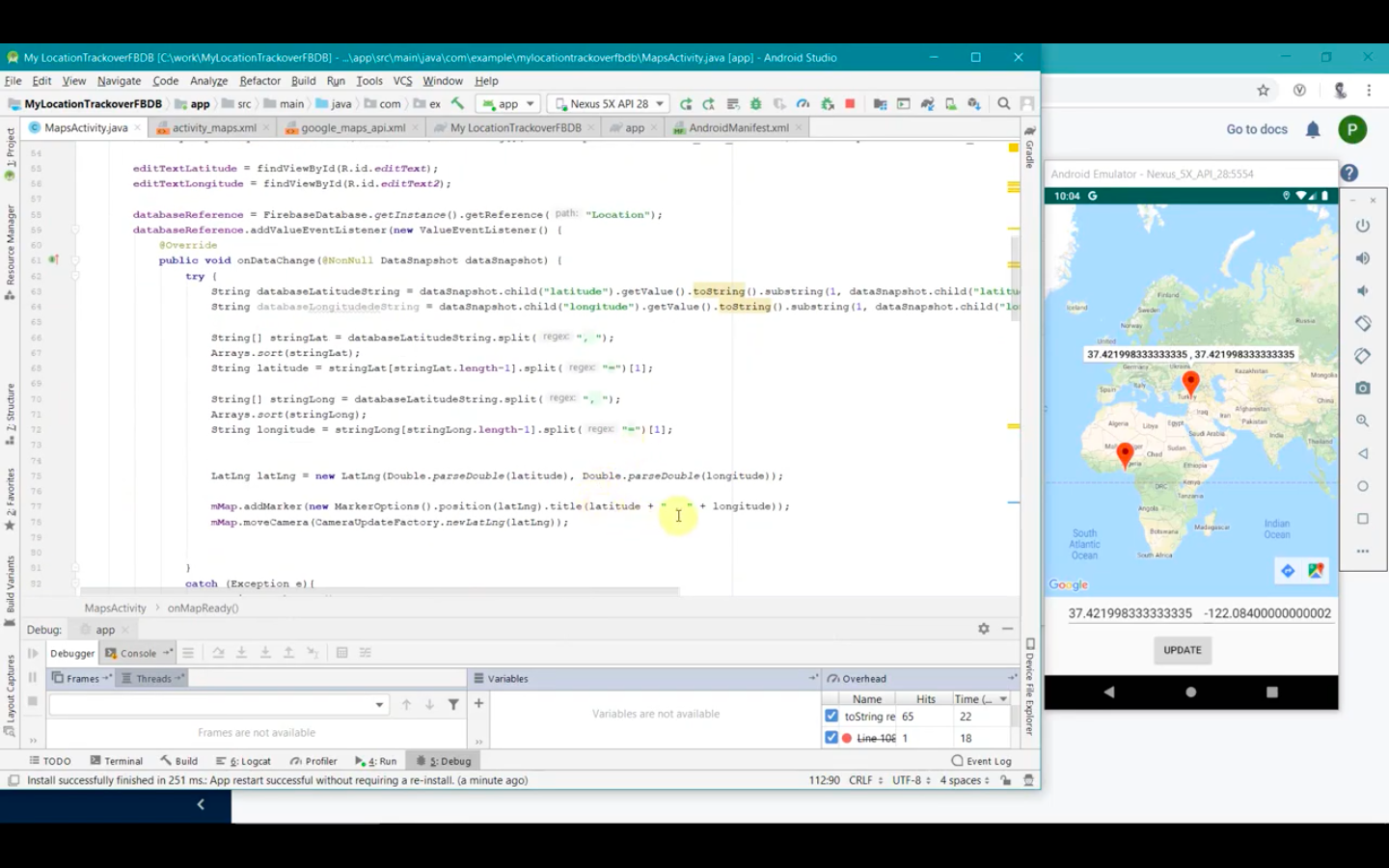Click Pause Program icon in debug panel
Image resolution: width=1389 pixels, height=868 pixels.
(x=33, y=678)
